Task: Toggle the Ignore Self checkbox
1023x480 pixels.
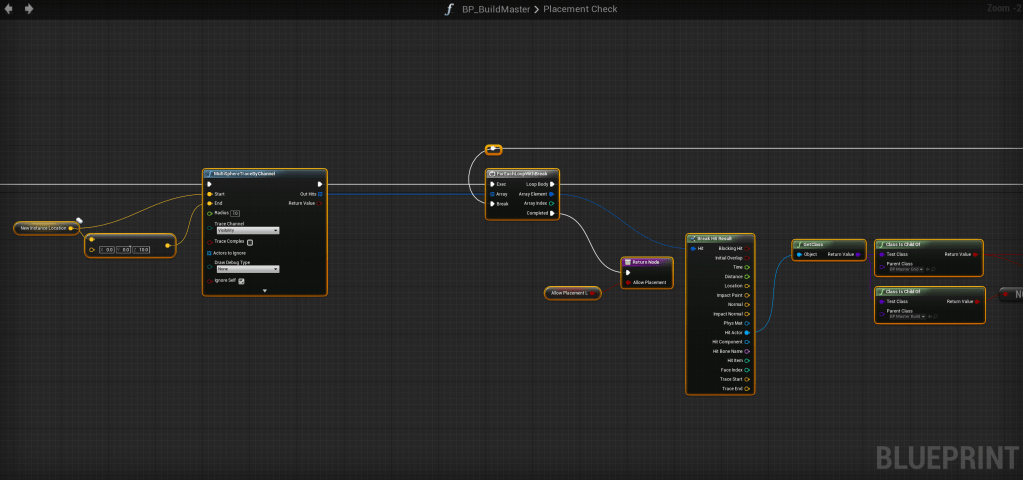Action: (x=241, y=281)
